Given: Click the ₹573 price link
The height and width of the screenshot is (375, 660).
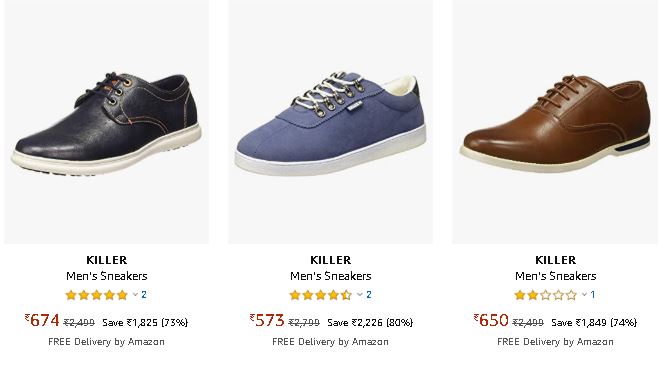Looking at the screenshot, I should [x=267, y=321].
